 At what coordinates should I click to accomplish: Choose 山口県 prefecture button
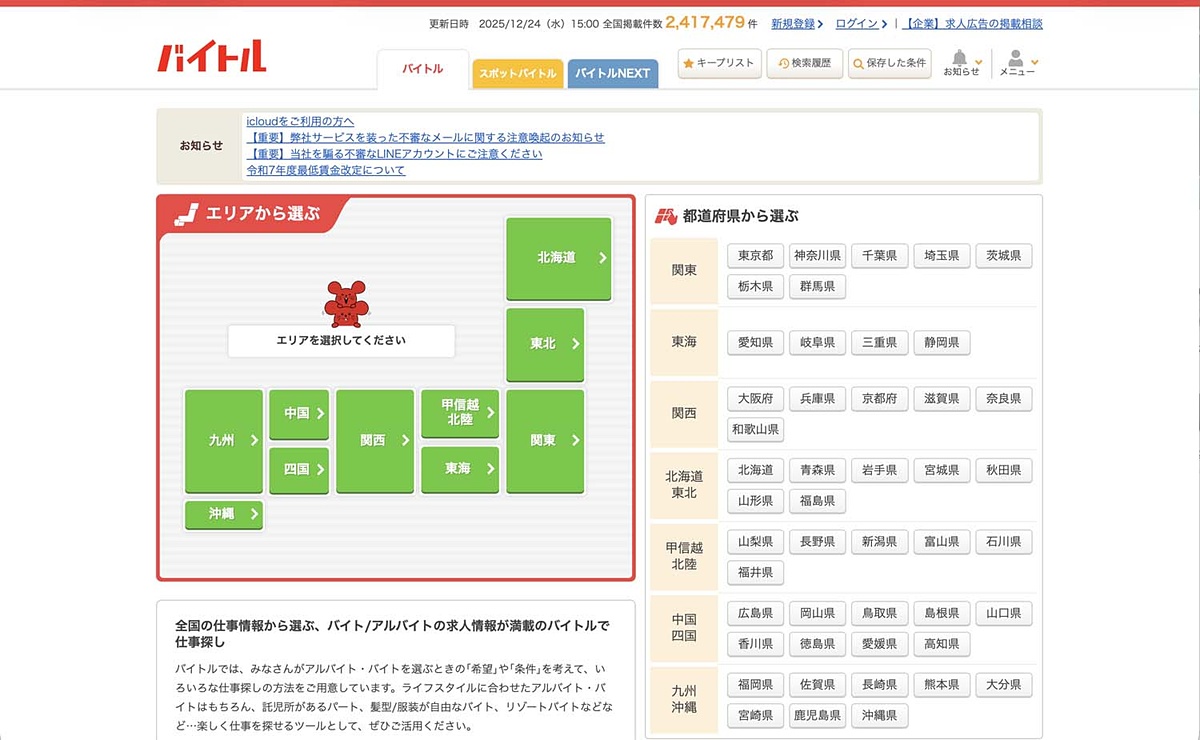pos(1003,613)
